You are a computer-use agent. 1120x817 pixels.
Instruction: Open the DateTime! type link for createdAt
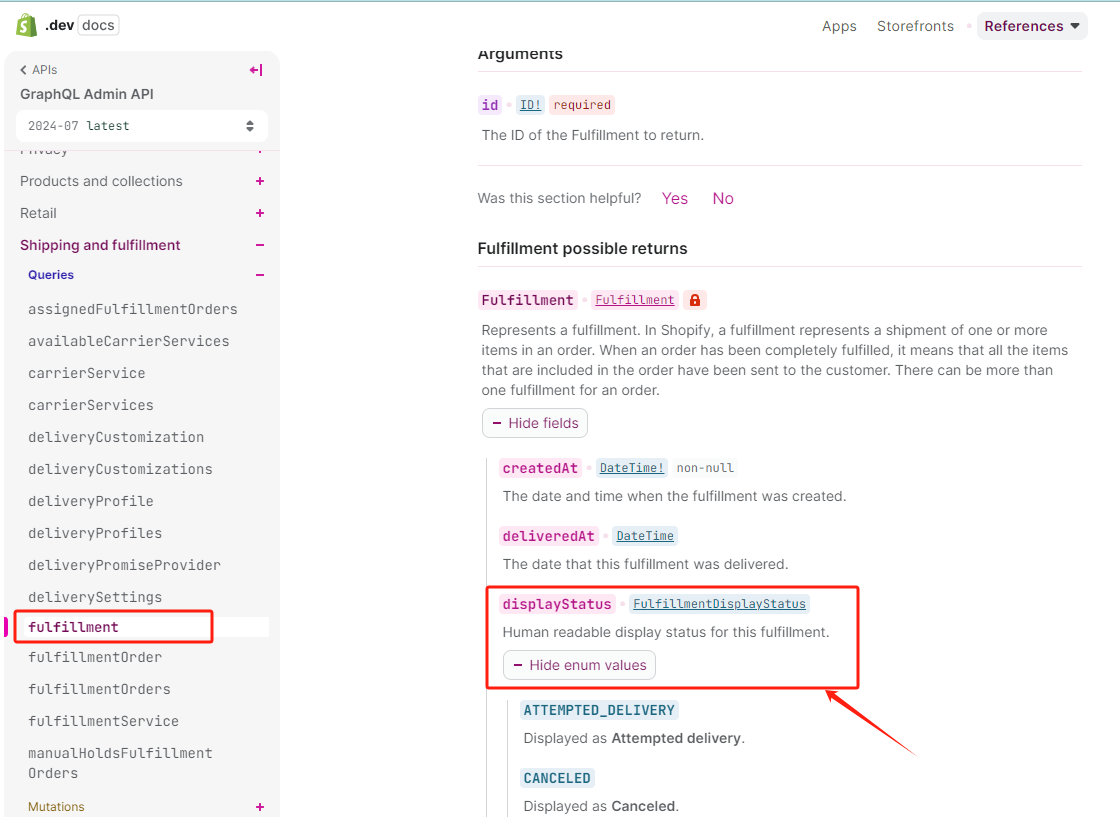click(631, 468)
